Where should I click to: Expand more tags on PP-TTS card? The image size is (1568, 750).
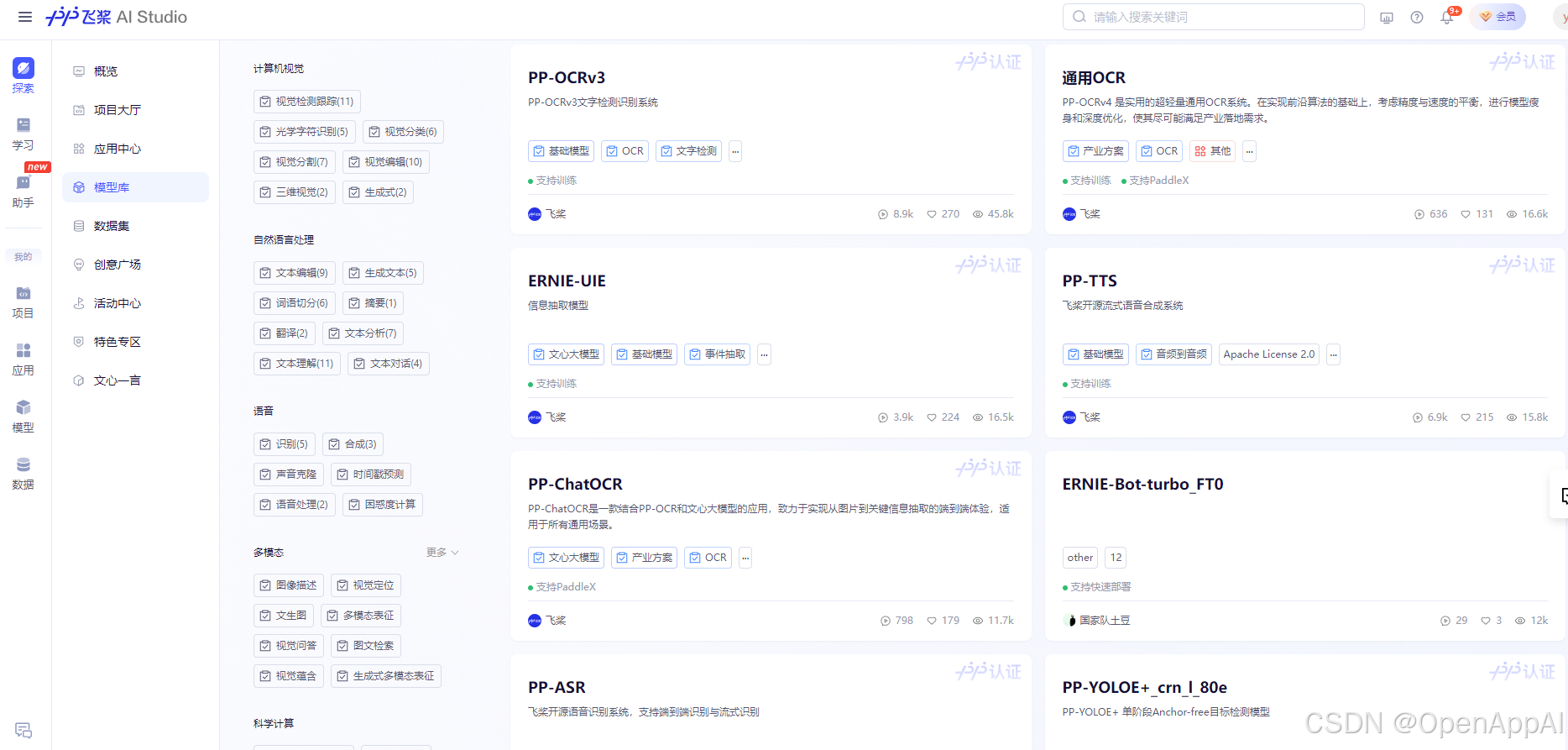[1334, 354]
